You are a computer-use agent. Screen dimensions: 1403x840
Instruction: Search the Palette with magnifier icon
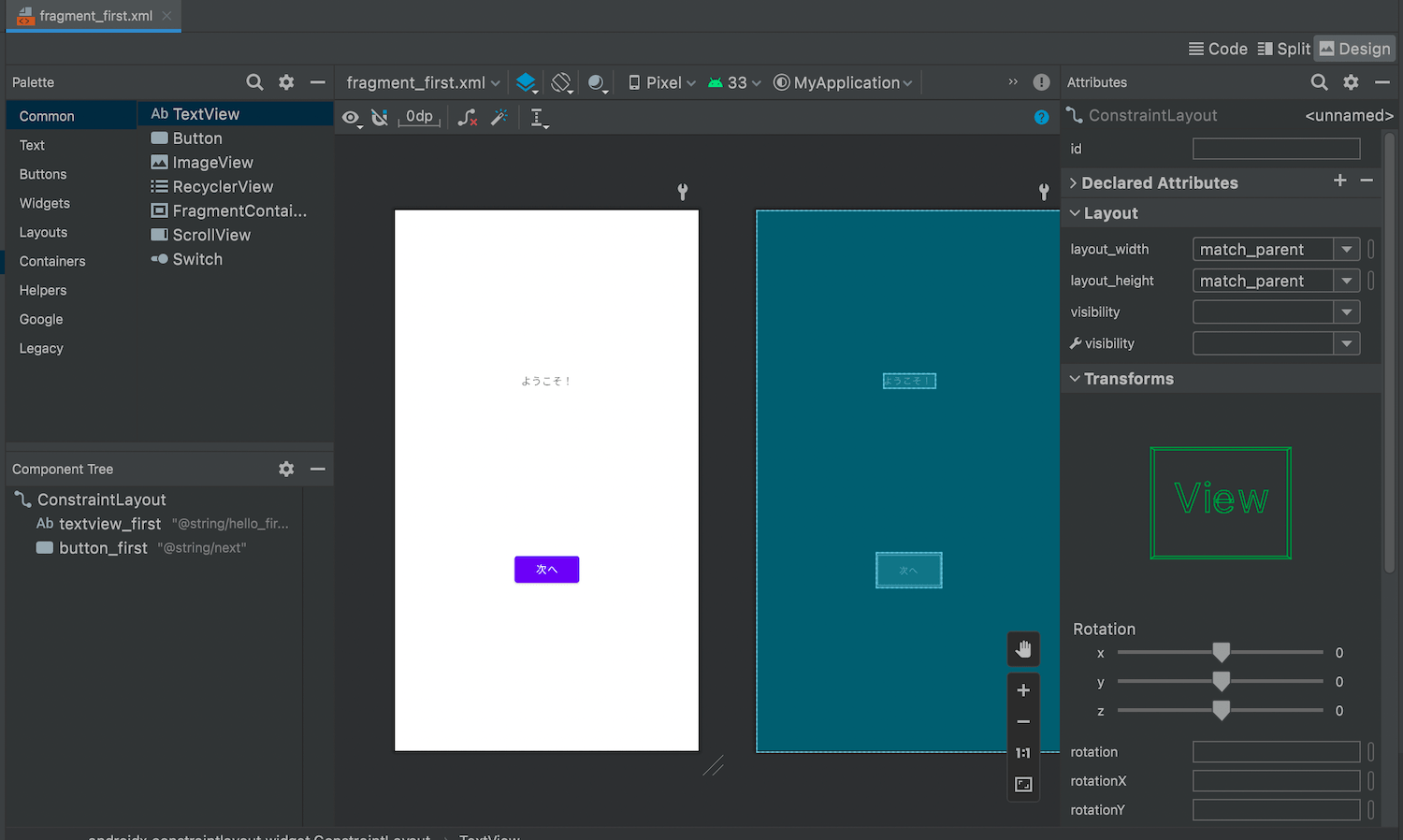[x=254, y=82]
